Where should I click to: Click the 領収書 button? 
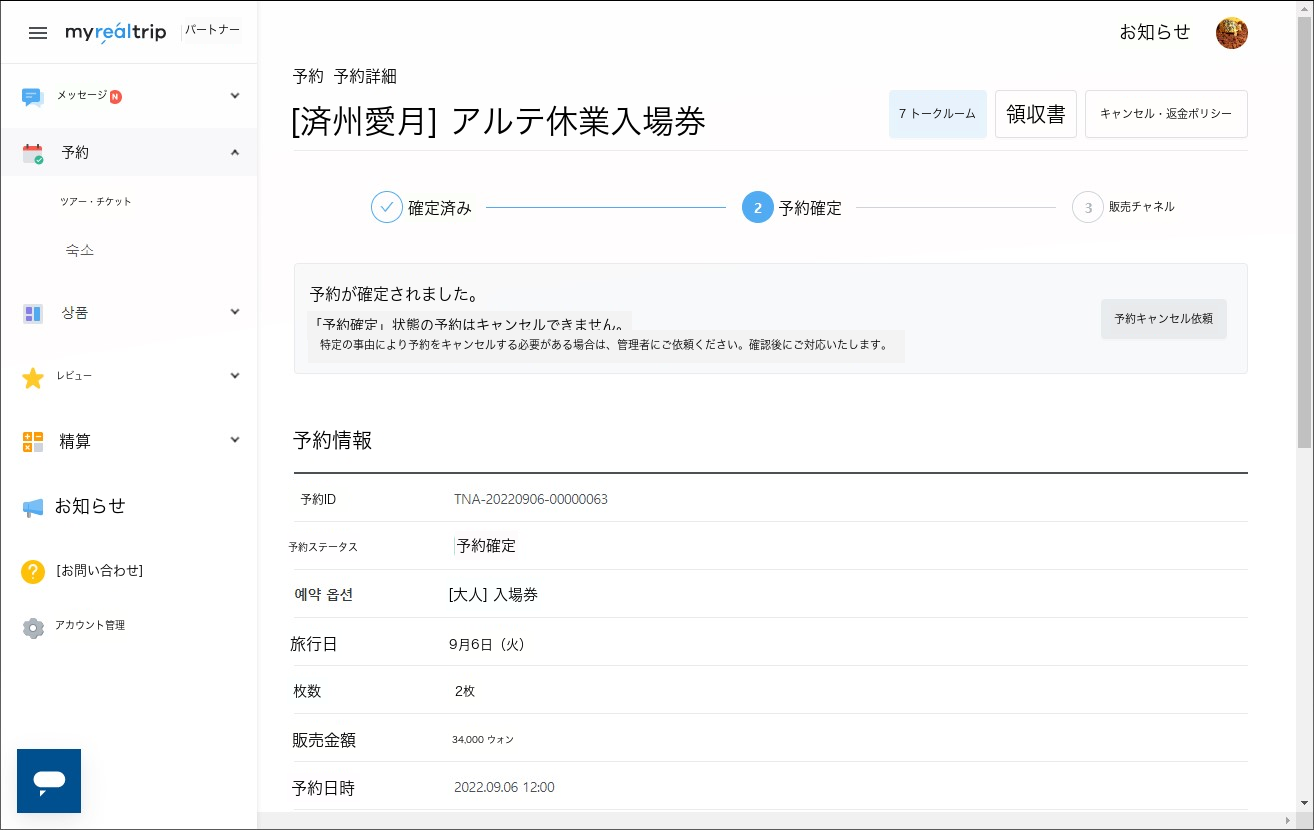1036,114
